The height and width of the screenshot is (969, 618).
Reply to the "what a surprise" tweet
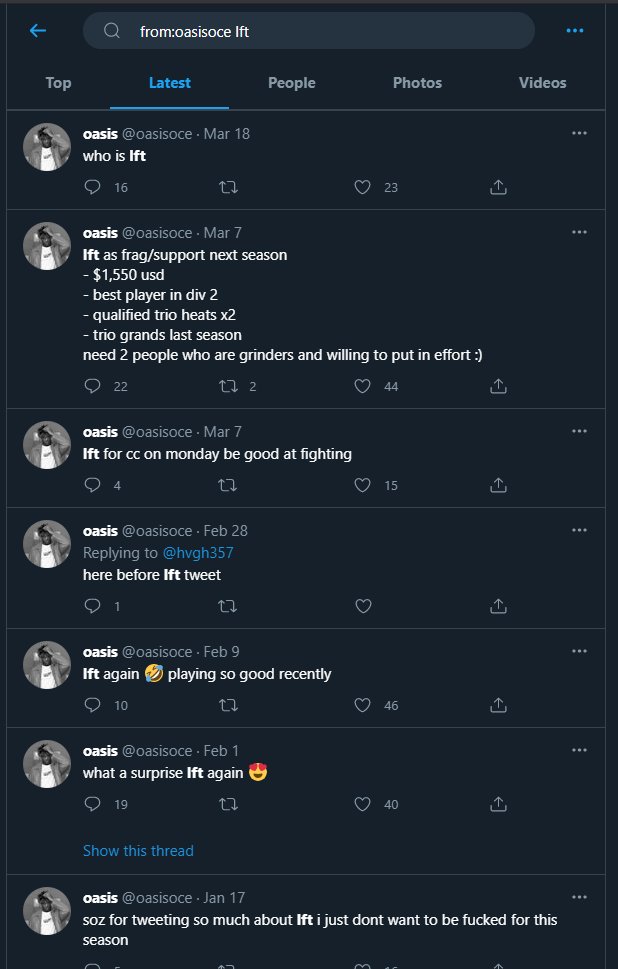pyautogui.click(x=93, y=804)
